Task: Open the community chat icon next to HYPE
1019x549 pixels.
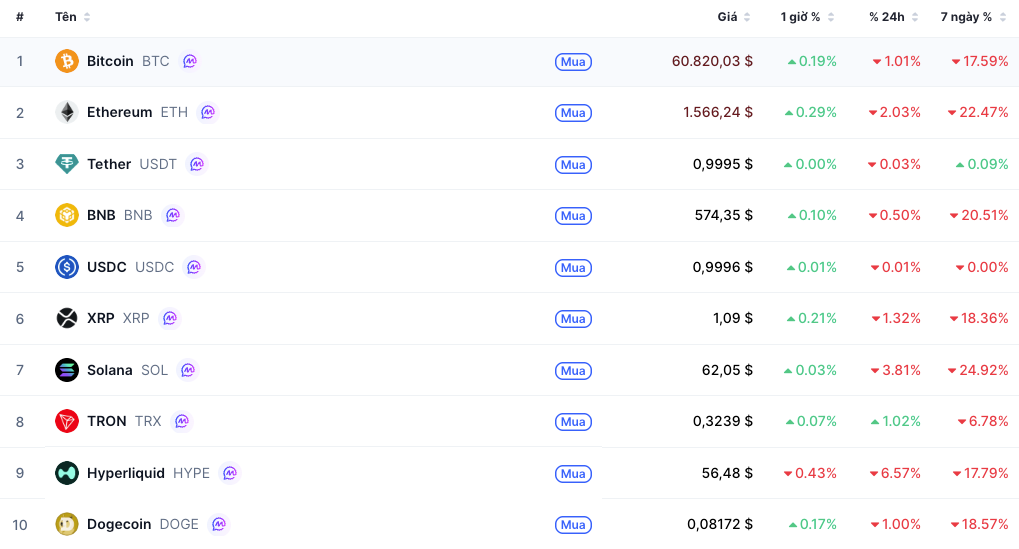Action: pos(230,473)
